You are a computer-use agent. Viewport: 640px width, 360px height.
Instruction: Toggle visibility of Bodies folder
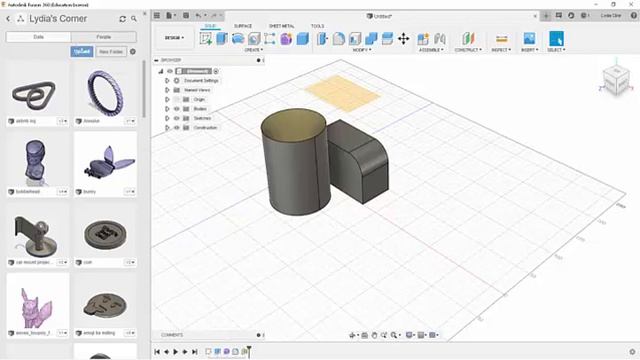[x=176, y=109]
